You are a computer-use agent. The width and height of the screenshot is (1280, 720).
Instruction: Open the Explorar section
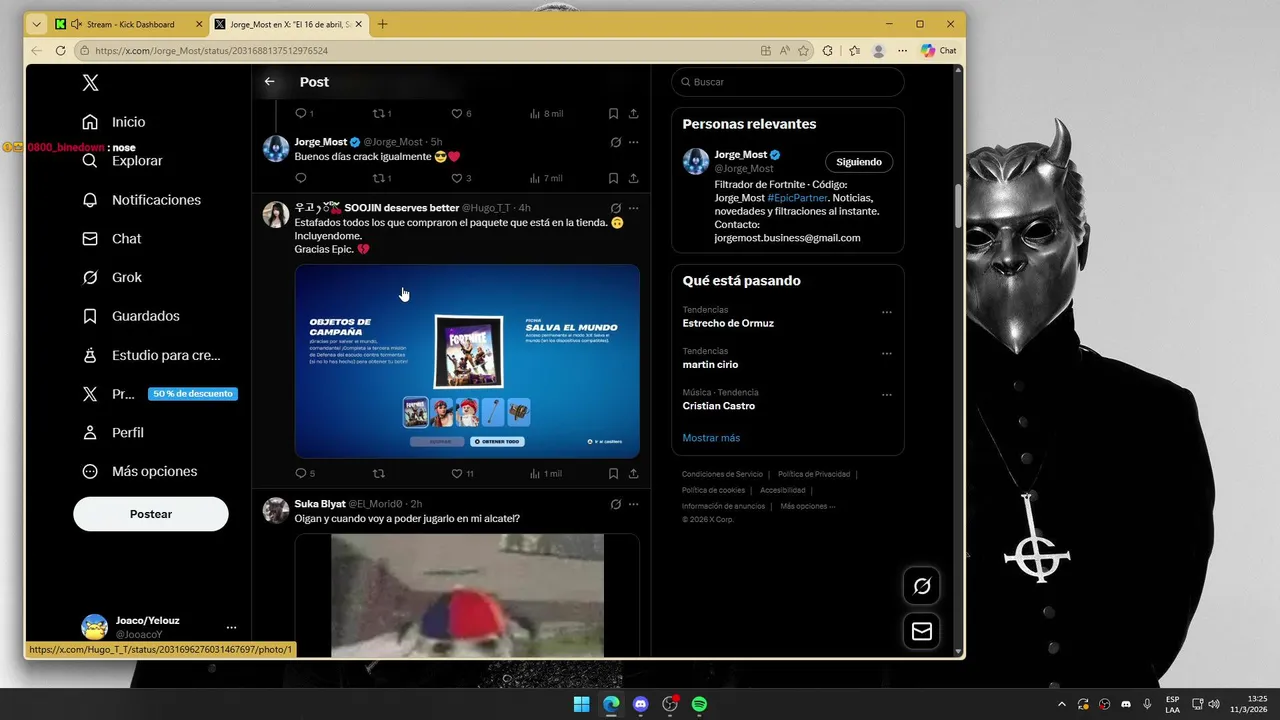125,161
